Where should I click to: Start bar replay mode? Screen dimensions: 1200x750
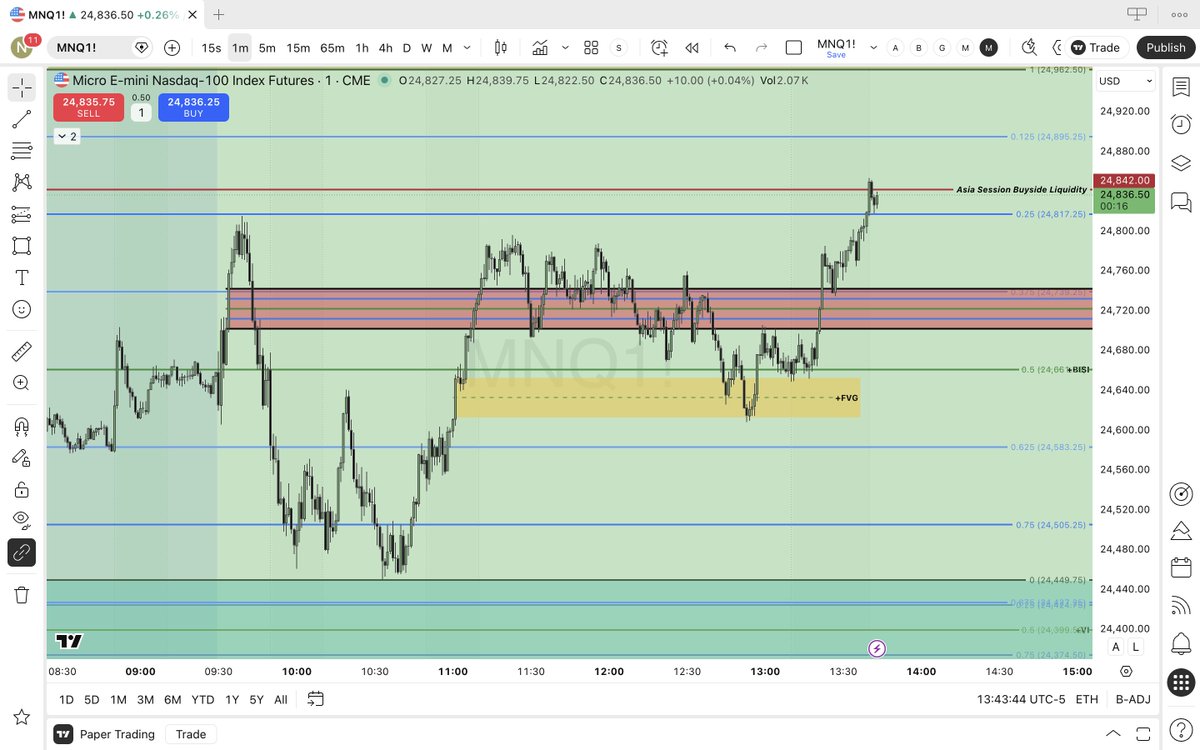tap(691, 47)
